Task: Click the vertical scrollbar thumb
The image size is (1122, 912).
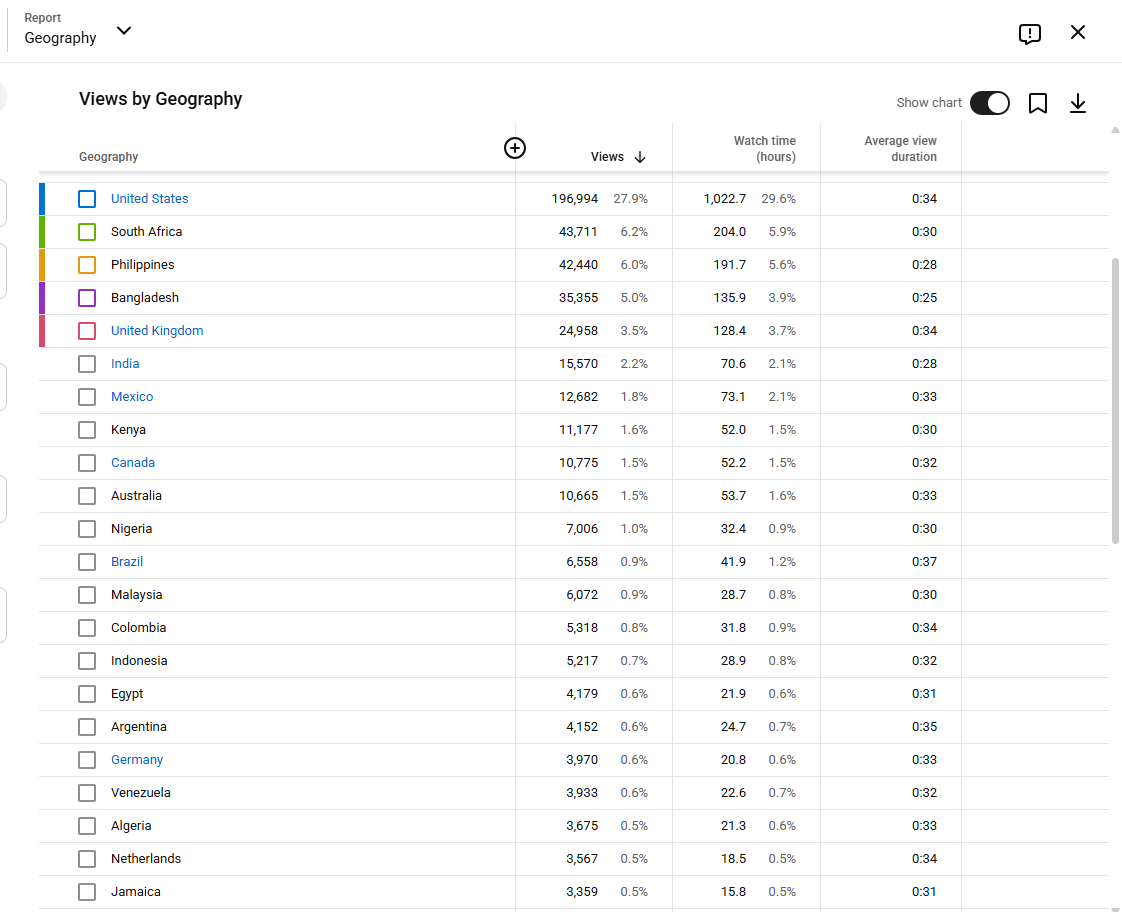Action: 1115,401
